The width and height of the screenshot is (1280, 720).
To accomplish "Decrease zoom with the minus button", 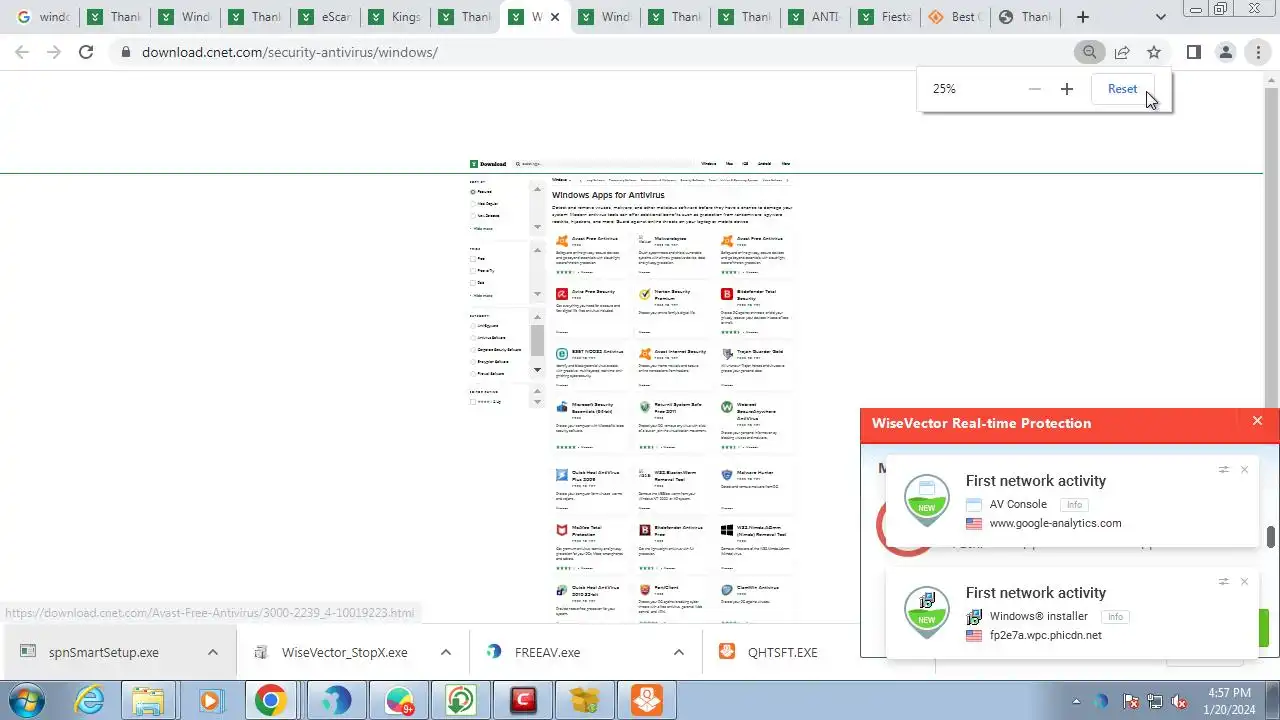I will coord(1035,89).
